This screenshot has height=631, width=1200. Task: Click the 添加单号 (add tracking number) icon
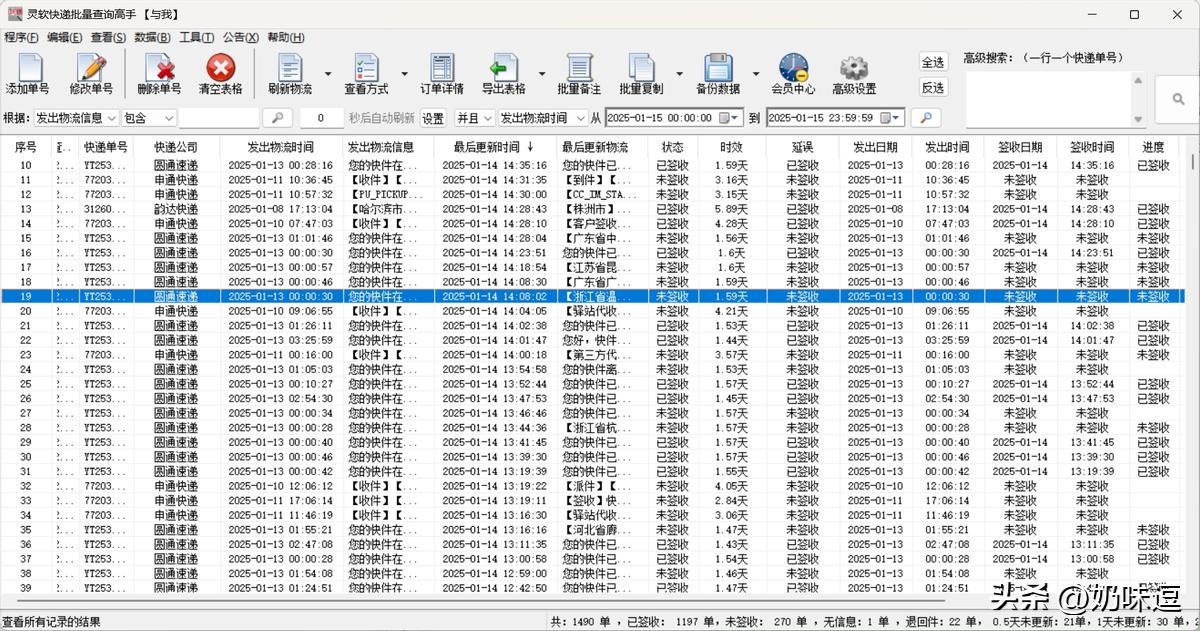coord(27,70)
